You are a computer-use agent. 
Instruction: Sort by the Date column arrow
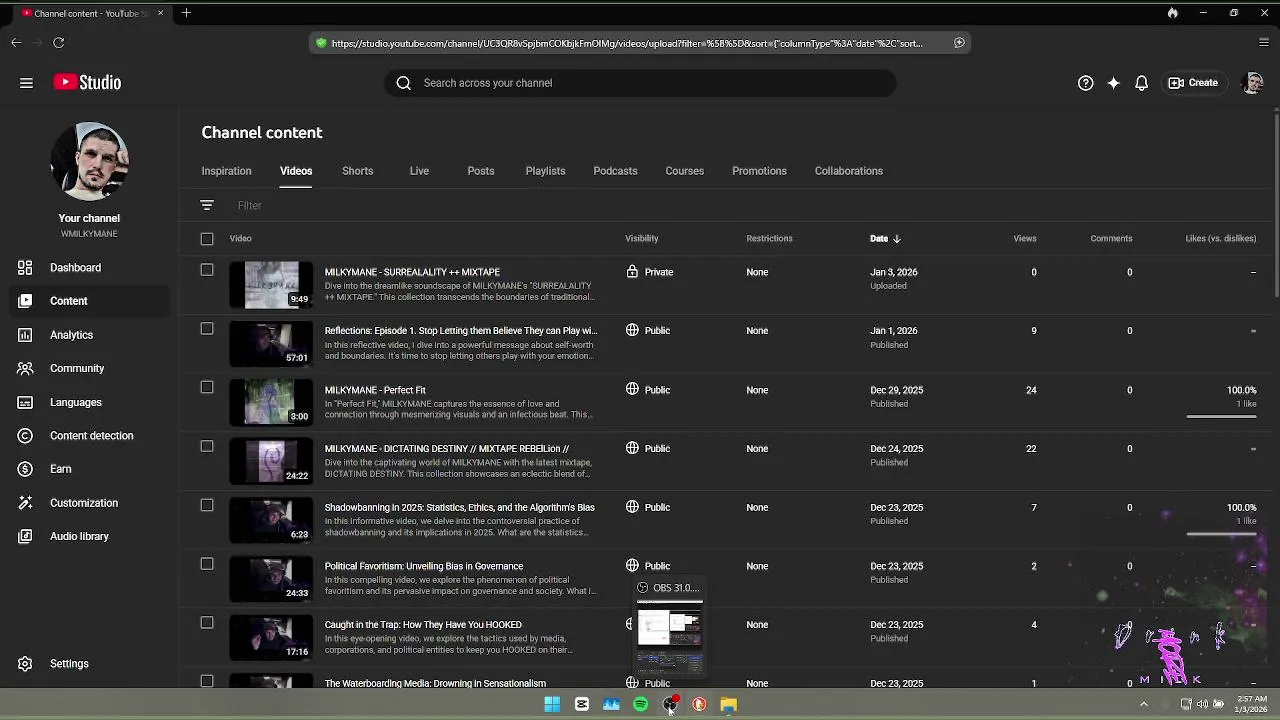[x=897, y=239]
